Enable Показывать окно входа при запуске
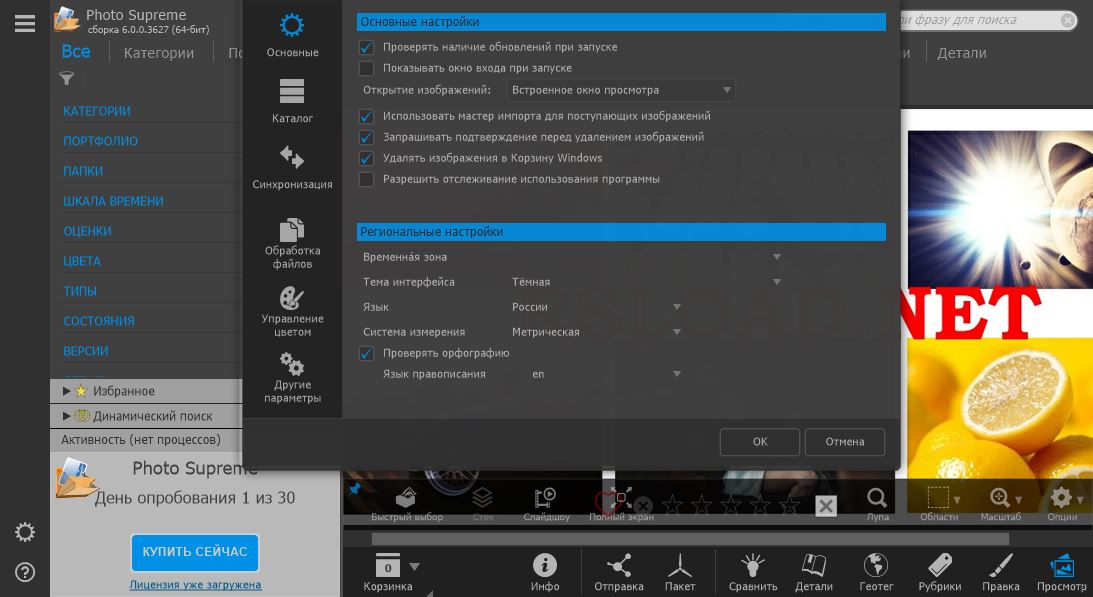 click(366, 68)
